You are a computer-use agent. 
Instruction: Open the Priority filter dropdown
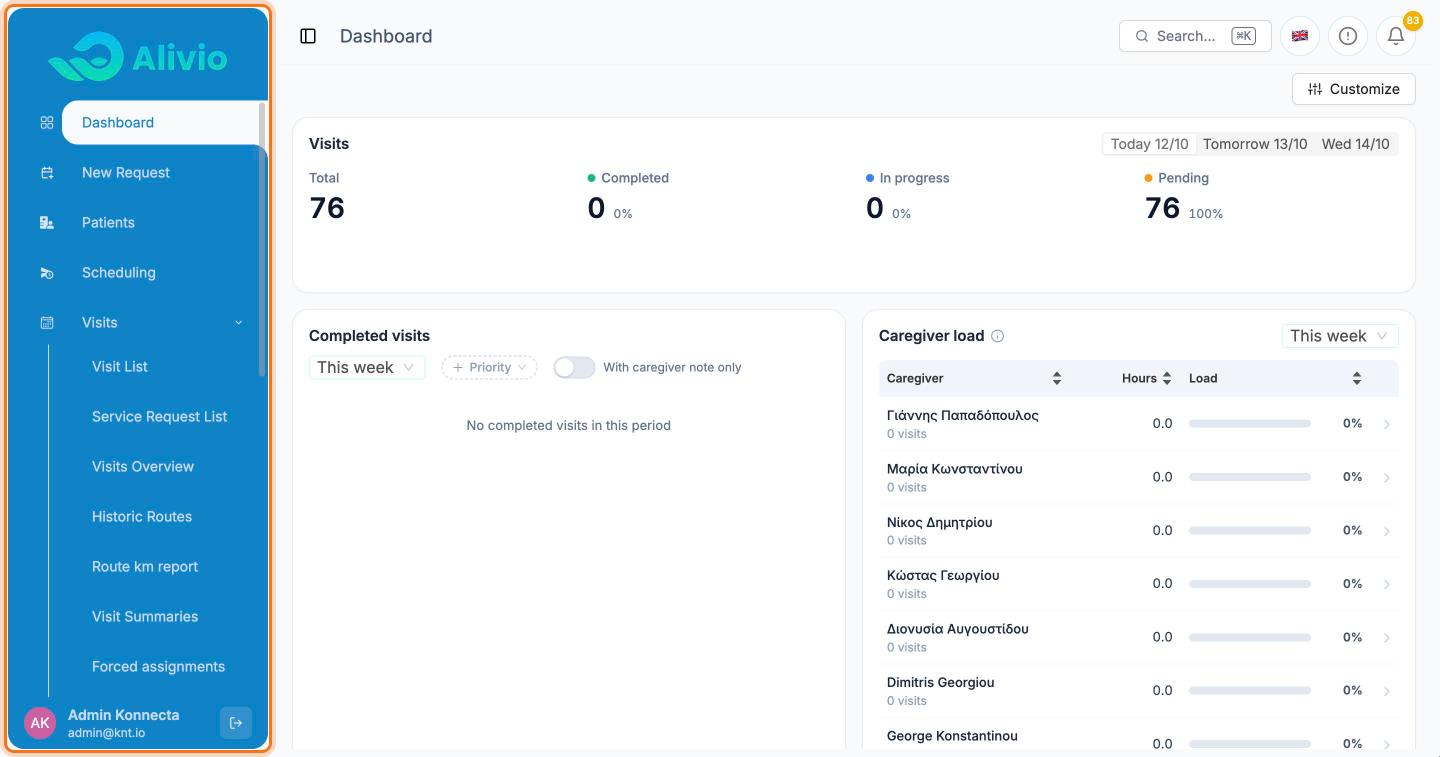click(489, 367)
